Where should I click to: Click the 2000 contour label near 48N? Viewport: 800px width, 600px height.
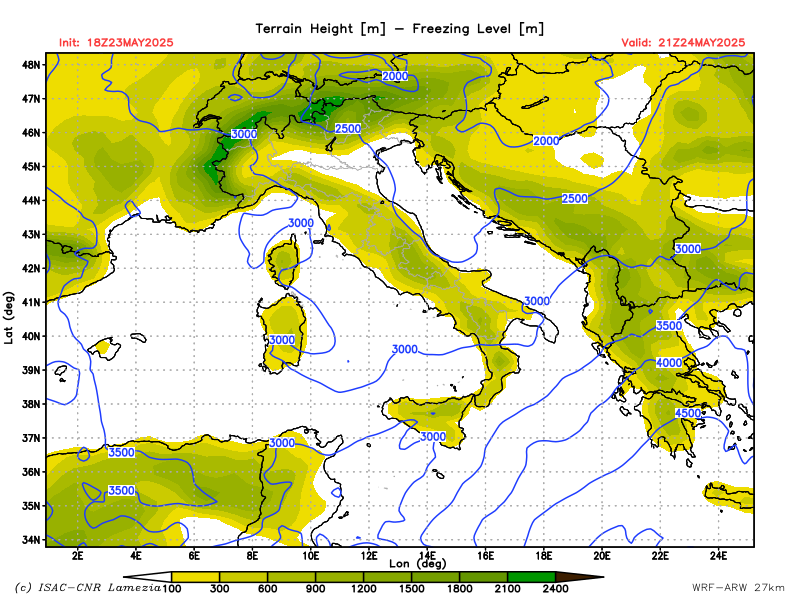(395, 76)
